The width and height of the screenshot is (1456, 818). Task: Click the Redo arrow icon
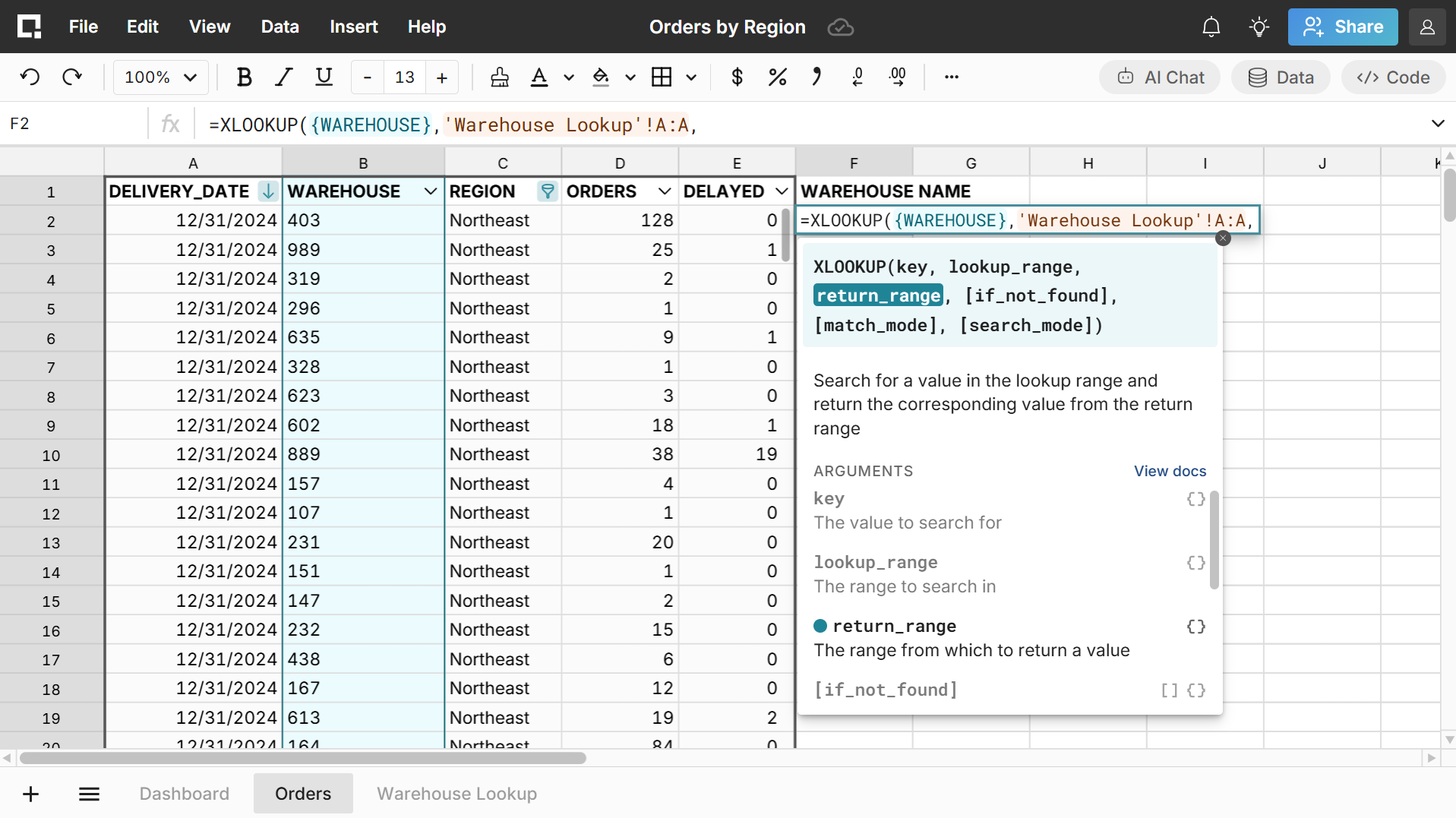[x=72, y=77]
